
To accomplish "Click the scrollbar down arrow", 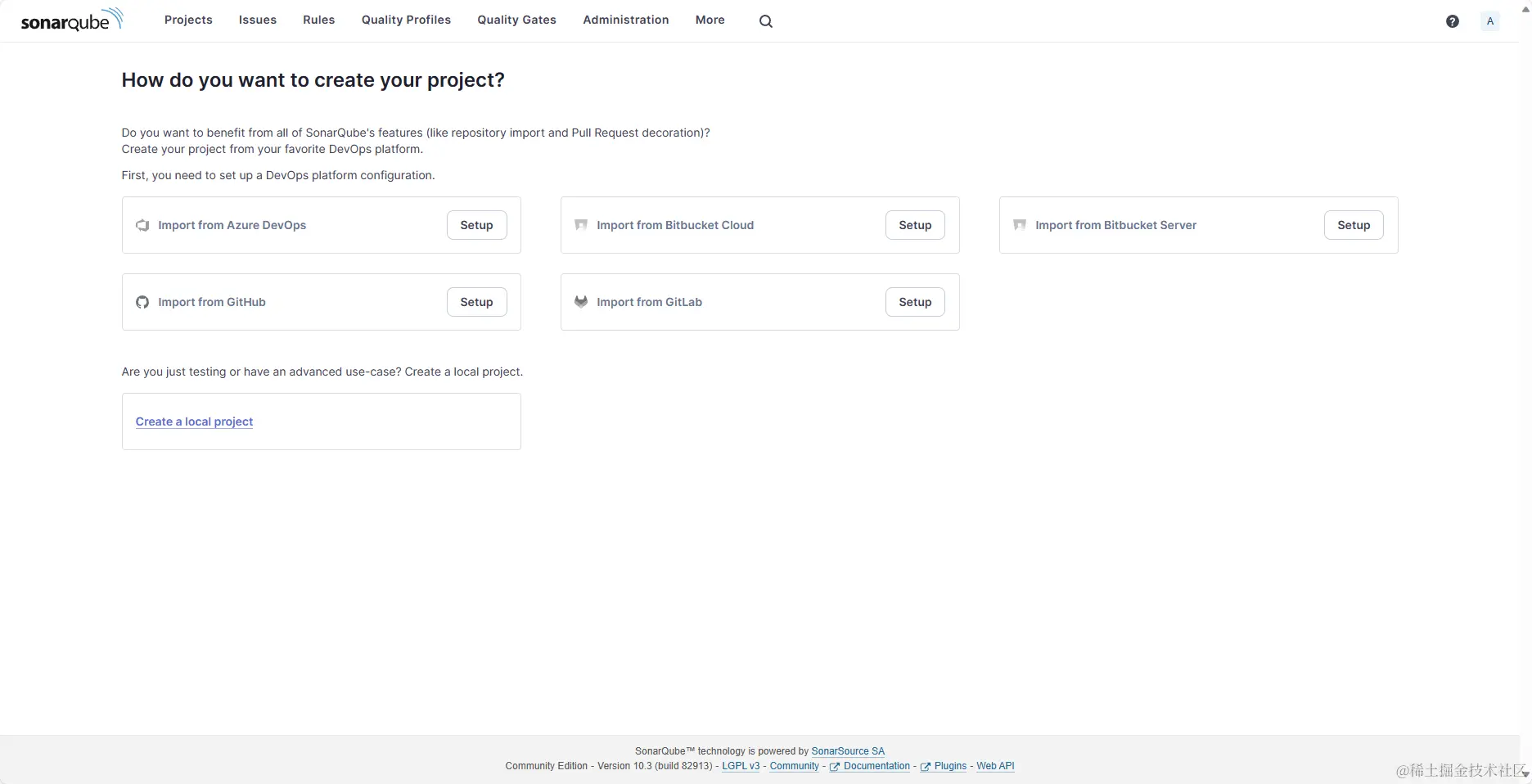I will pyautogui.click(x=1525, y=774).
